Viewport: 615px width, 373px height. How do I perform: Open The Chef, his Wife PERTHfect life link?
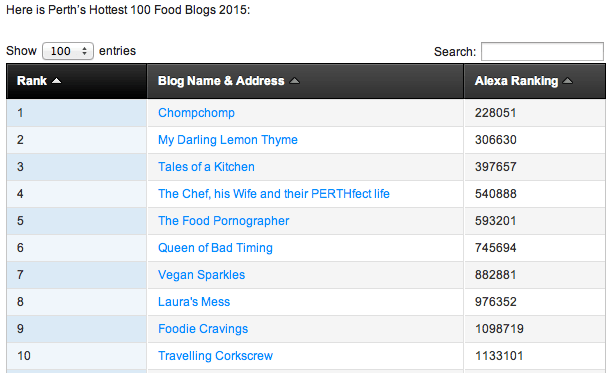(x=274, y=194)
